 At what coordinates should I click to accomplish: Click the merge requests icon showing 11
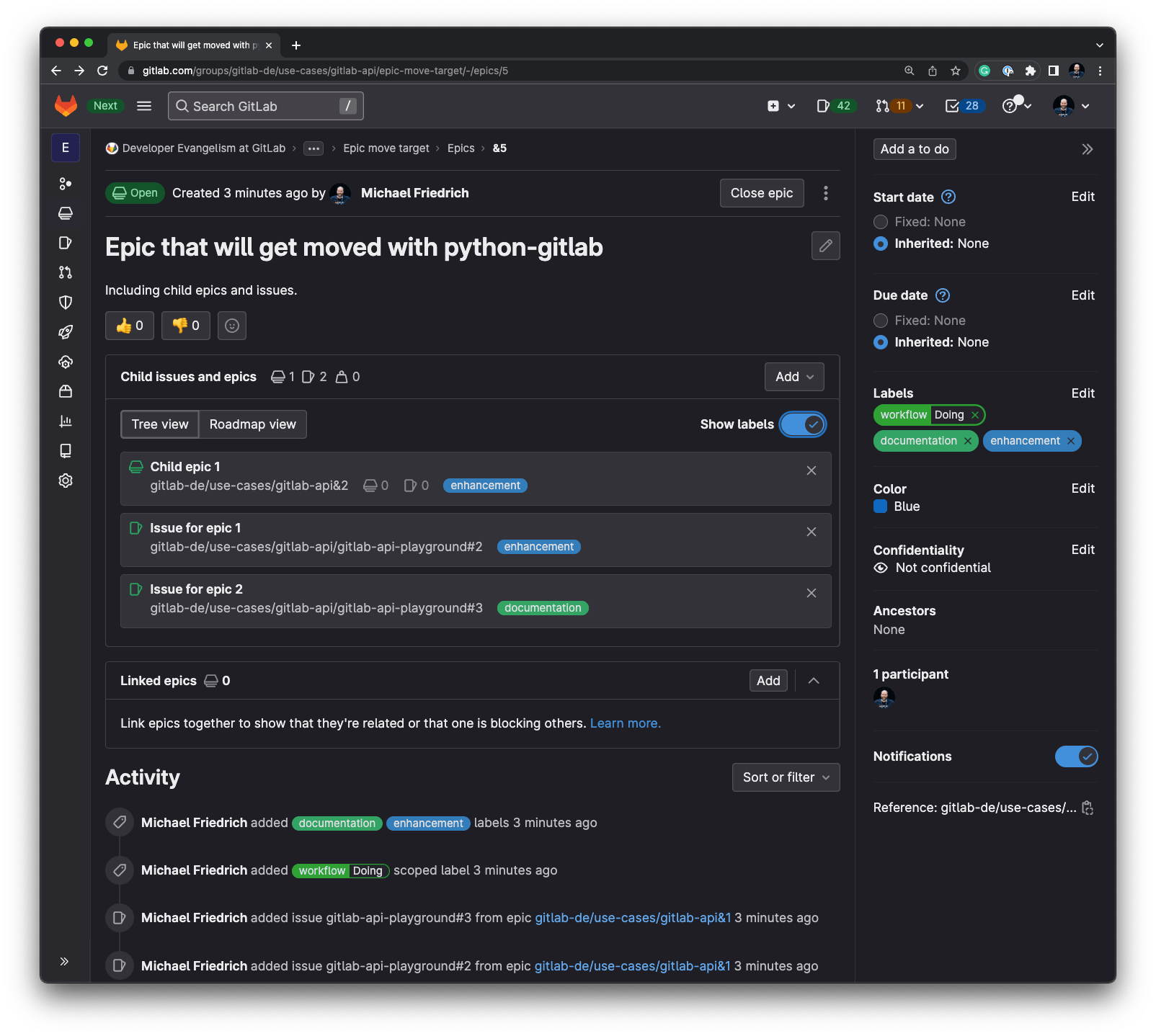[894, 106]
